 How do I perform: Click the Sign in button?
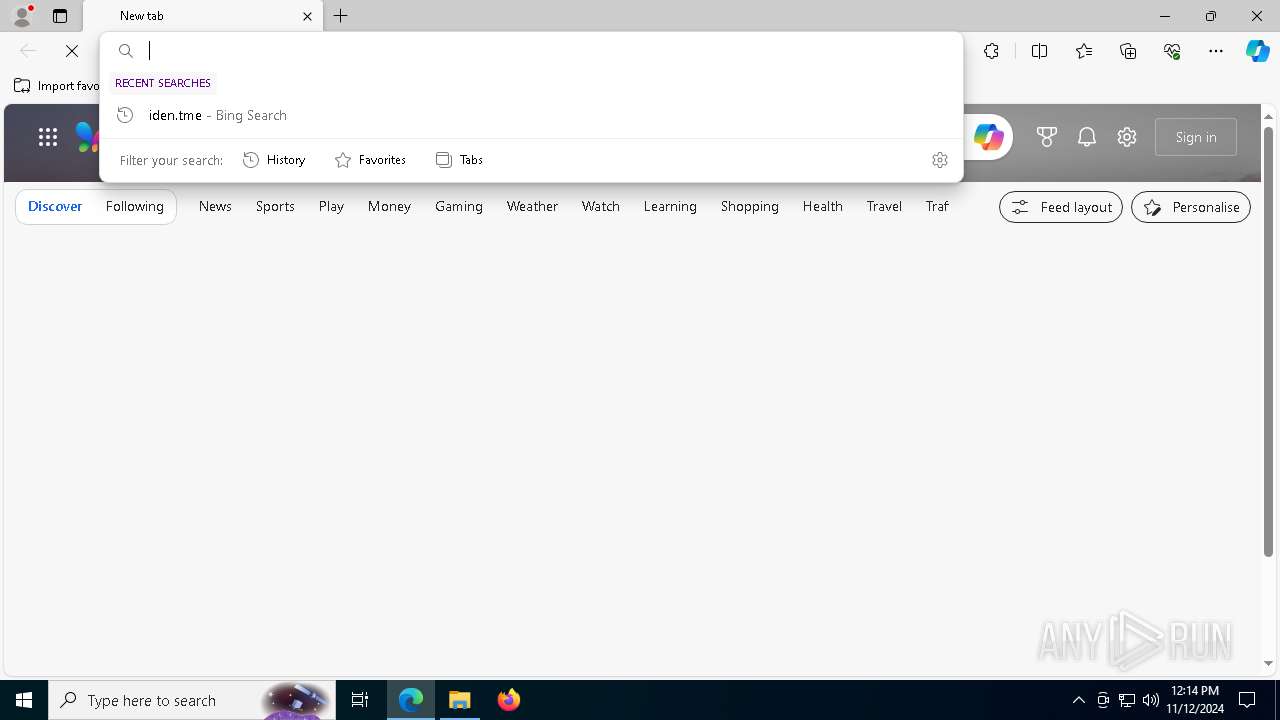click(x=1196, y=137)
